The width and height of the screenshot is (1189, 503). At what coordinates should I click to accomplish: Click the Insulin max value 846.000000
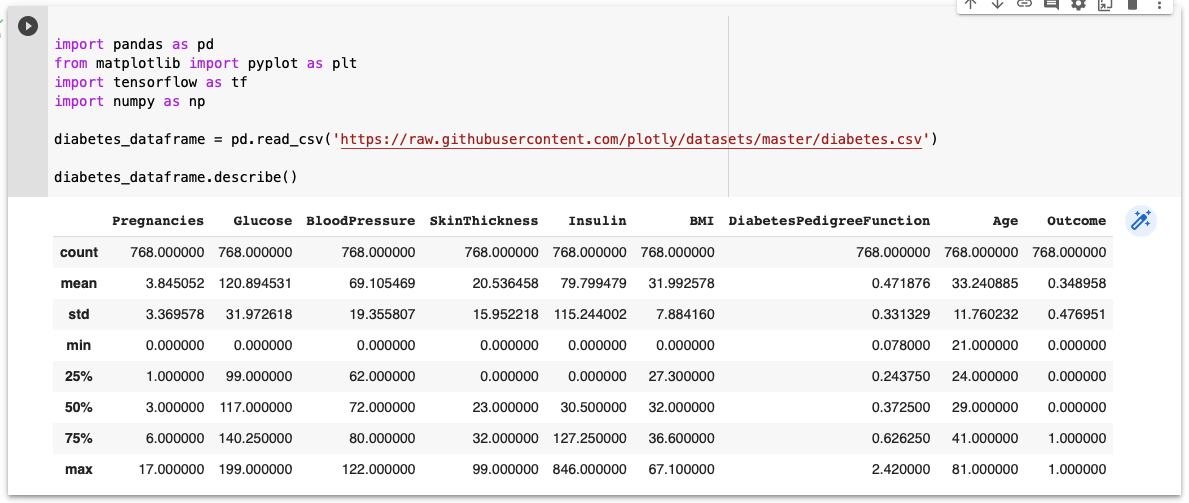click(589, 469)
